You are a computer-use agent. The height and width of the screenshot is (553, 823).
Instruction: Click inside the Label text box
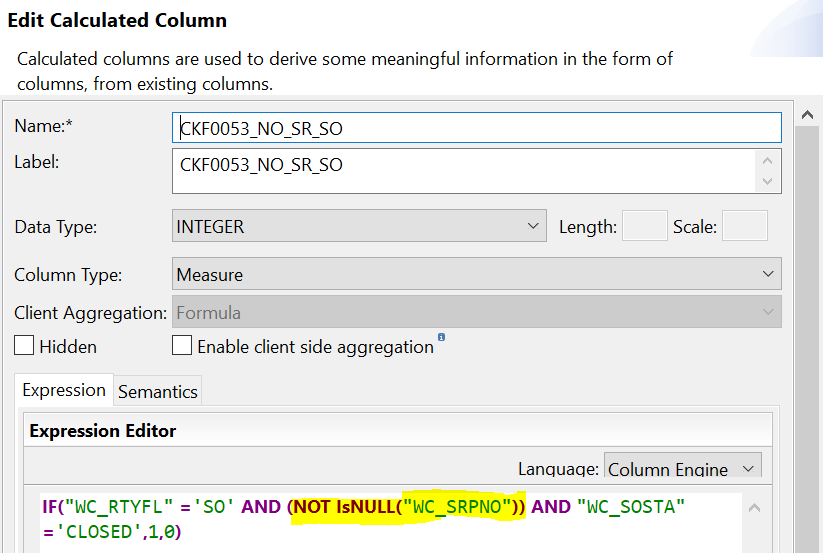(460, 170)
